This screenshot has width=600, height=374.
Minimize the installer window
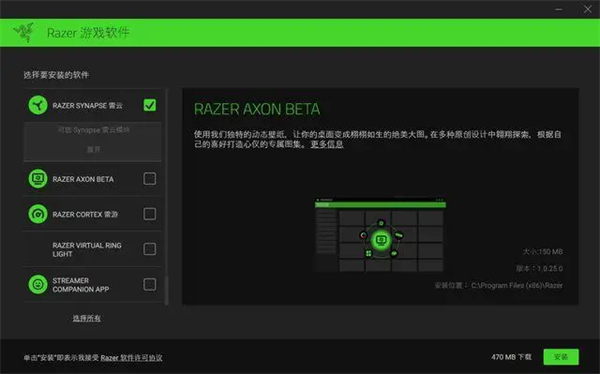click(x=559, y=9)
